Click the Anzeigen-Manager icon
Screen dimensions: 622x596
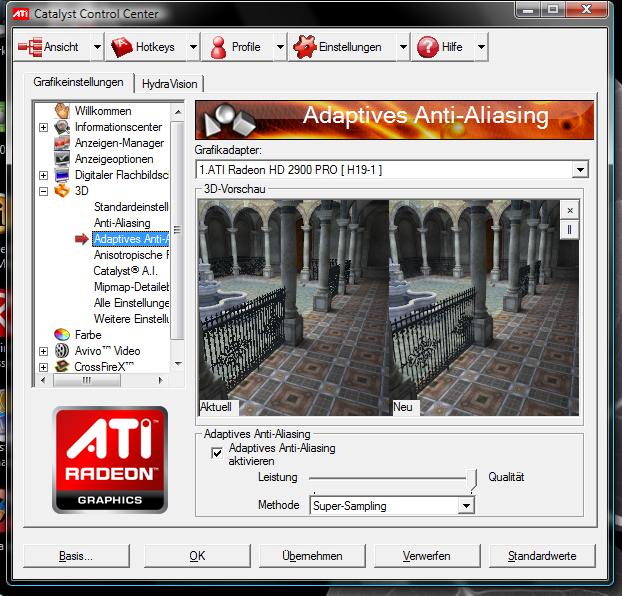(x=62, y=143)
